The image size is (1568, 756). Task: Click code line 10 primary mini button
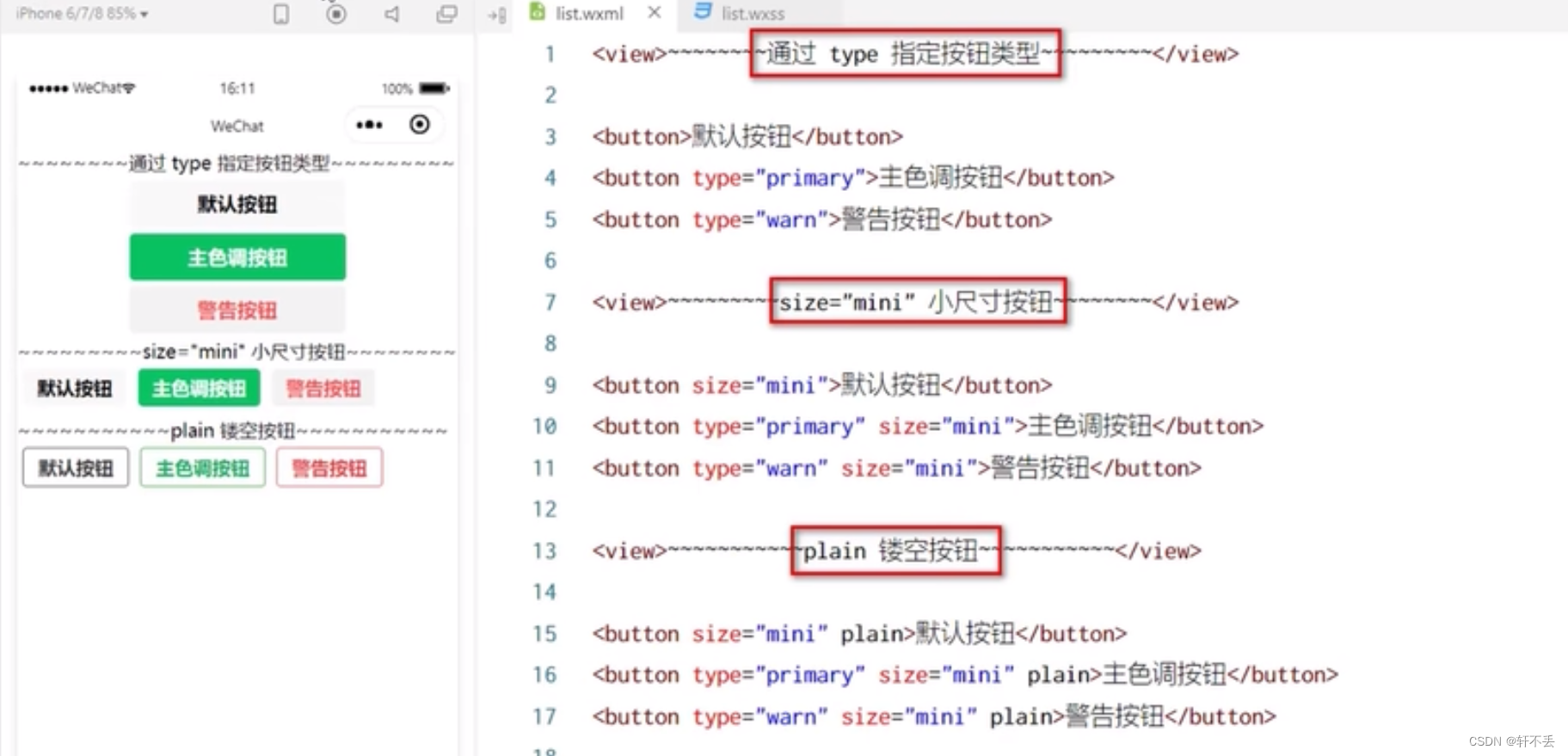(927, 426)
